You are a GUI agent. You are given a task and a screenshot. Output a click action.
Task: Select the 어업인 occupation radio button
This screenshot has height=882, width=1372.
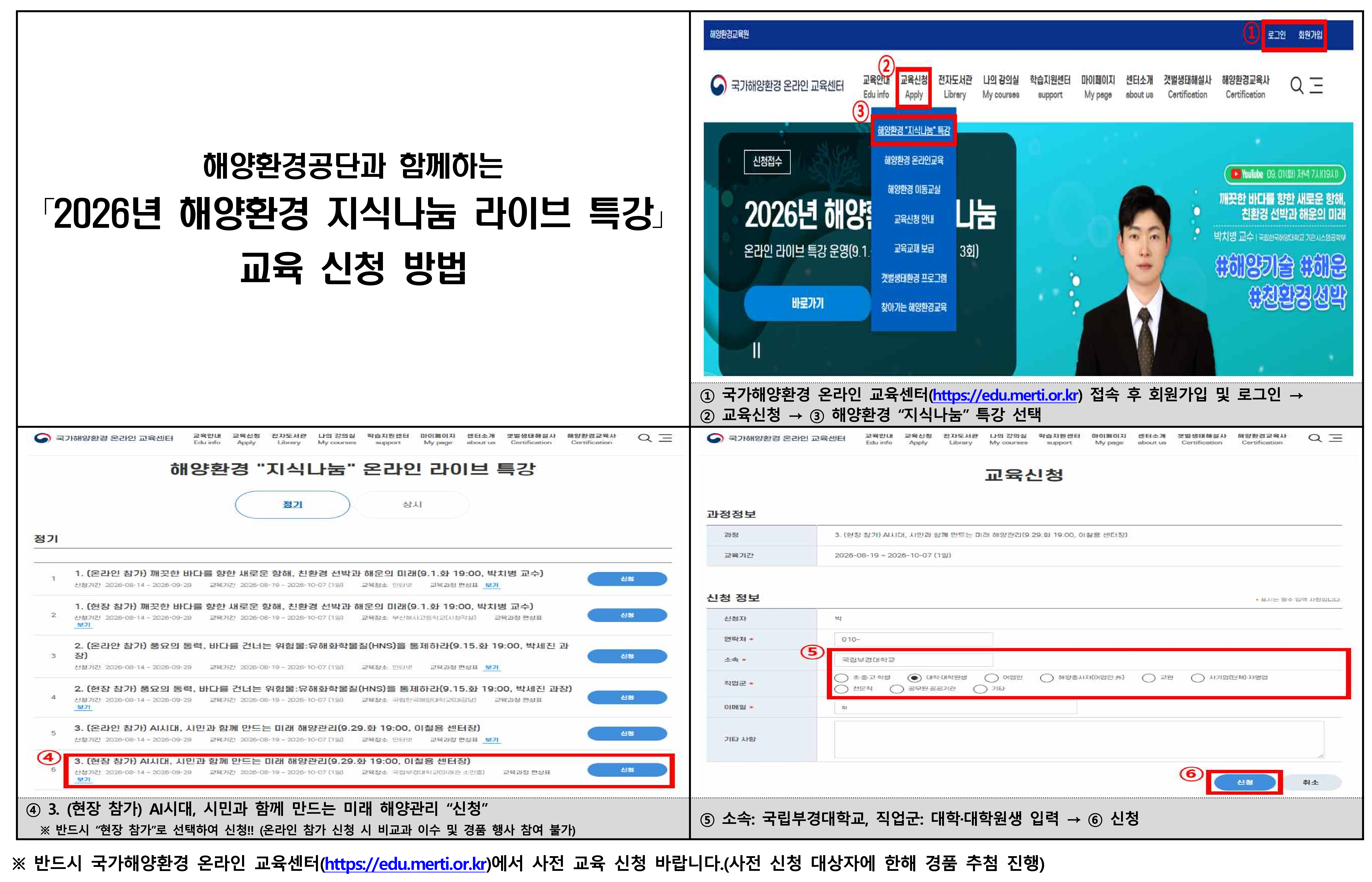991,678
